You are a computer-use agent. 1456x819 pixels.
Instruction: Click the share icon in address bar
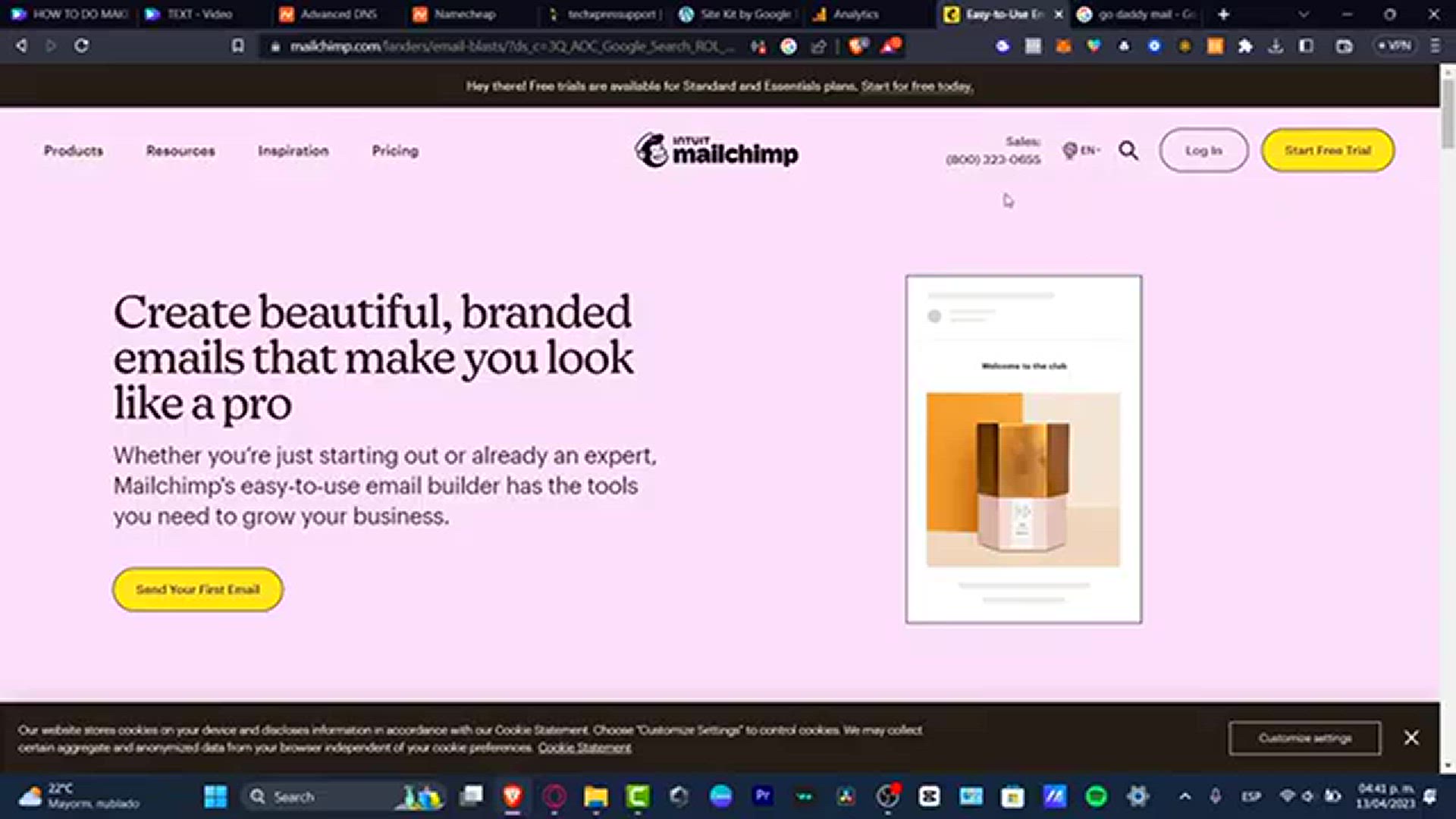point(818,46)
